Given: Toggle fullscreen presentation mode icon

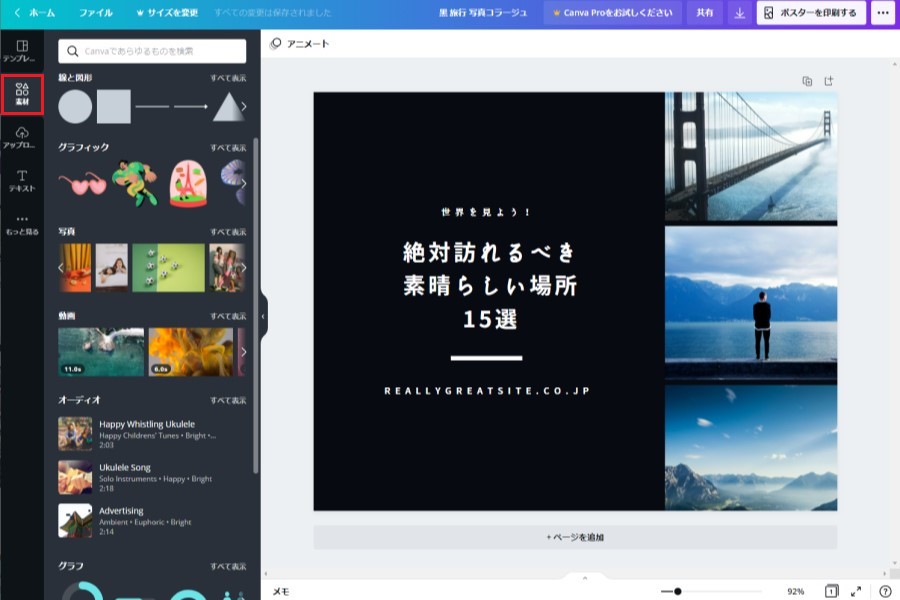Looking at the screenshot, I should [x=856, y=591].
